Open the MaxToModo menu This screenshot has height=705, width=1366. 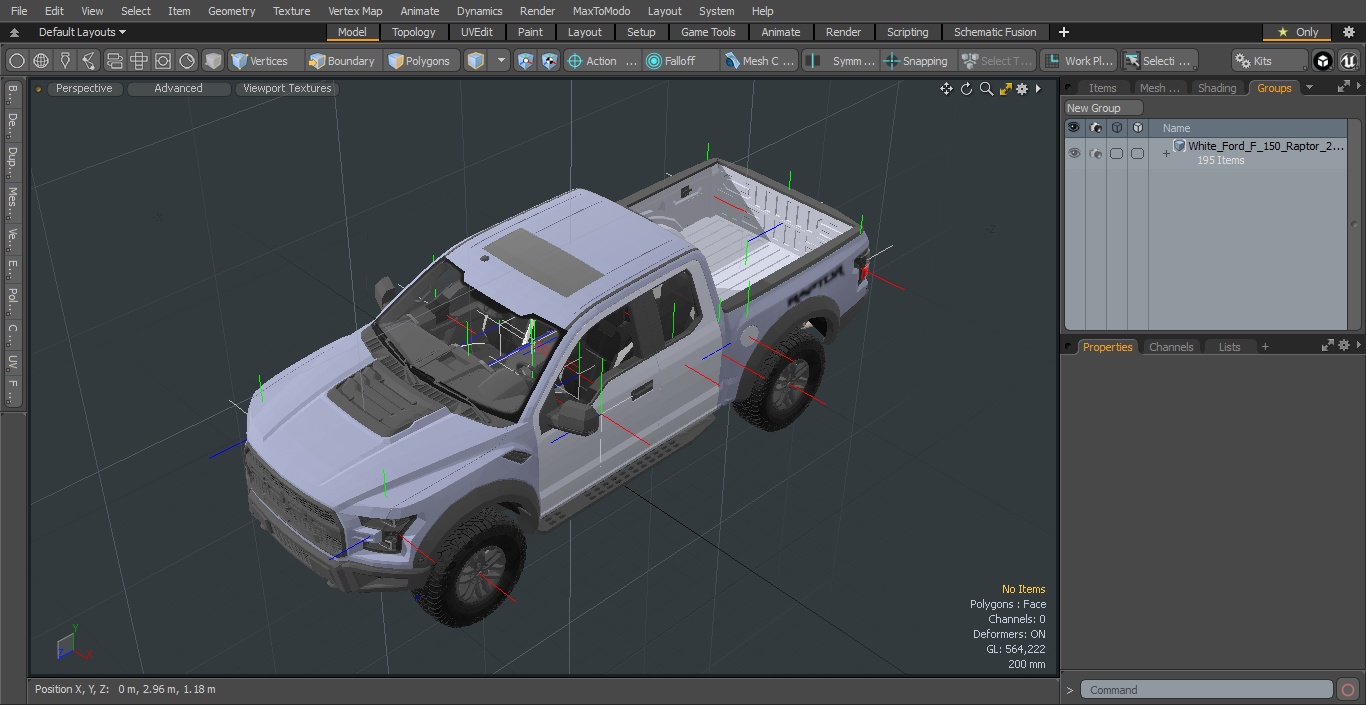tap(601, 11)
